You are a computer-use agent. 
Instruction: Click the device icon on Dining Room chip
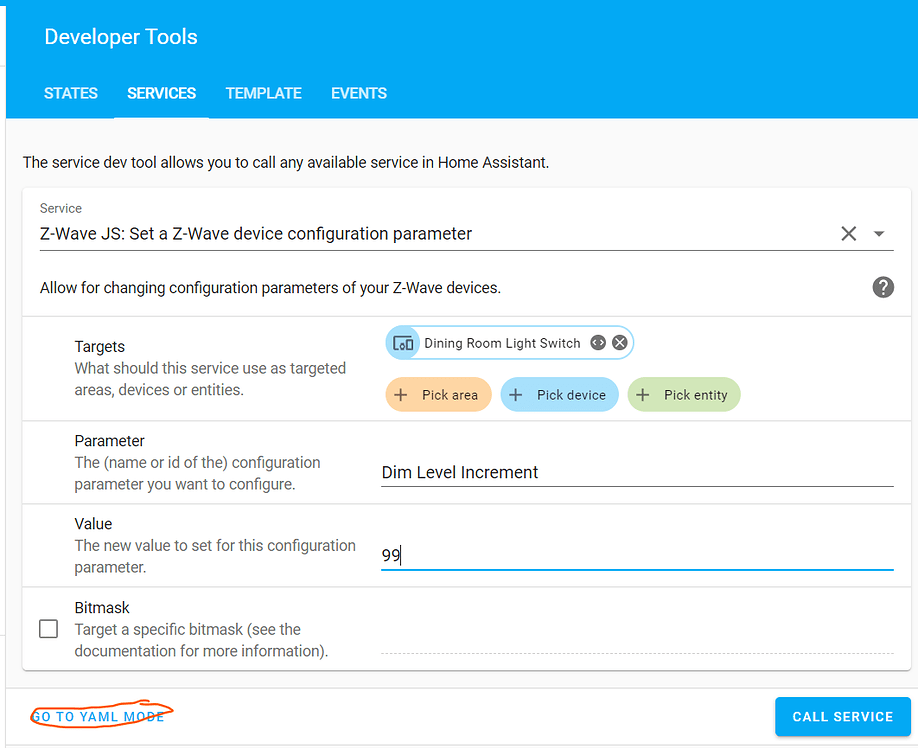403,343
